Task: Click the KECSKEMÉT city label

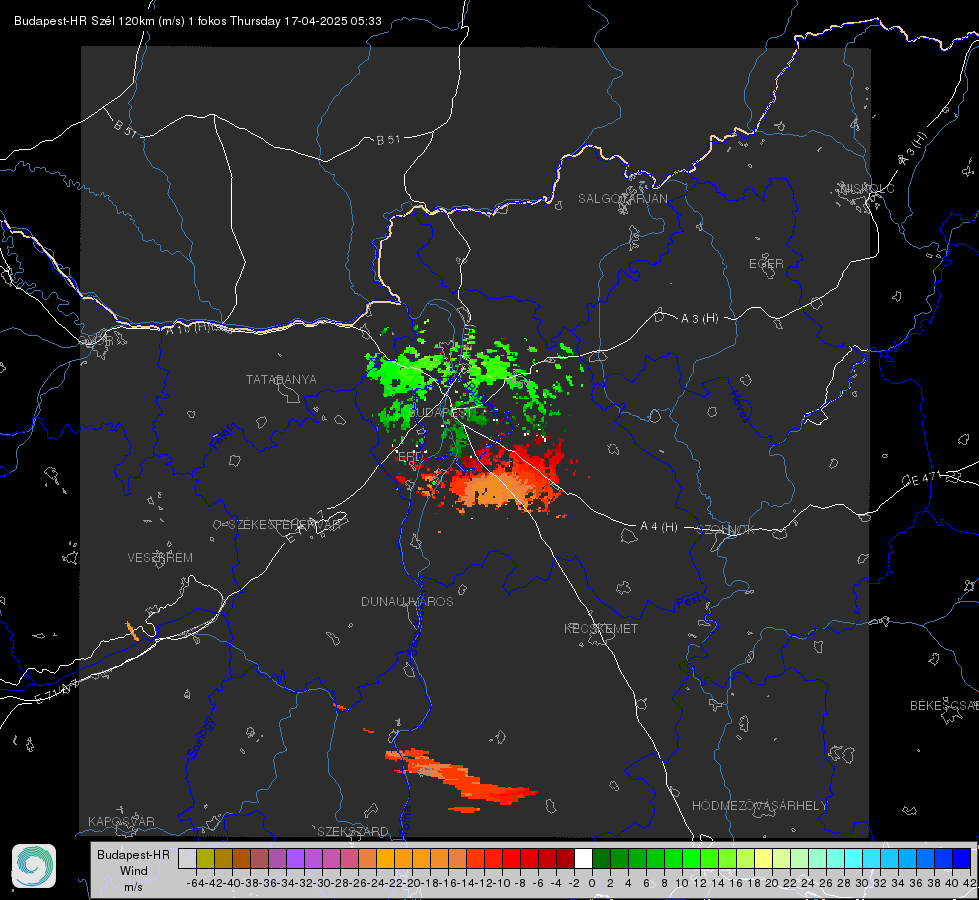Action: (x=601, y=628)
